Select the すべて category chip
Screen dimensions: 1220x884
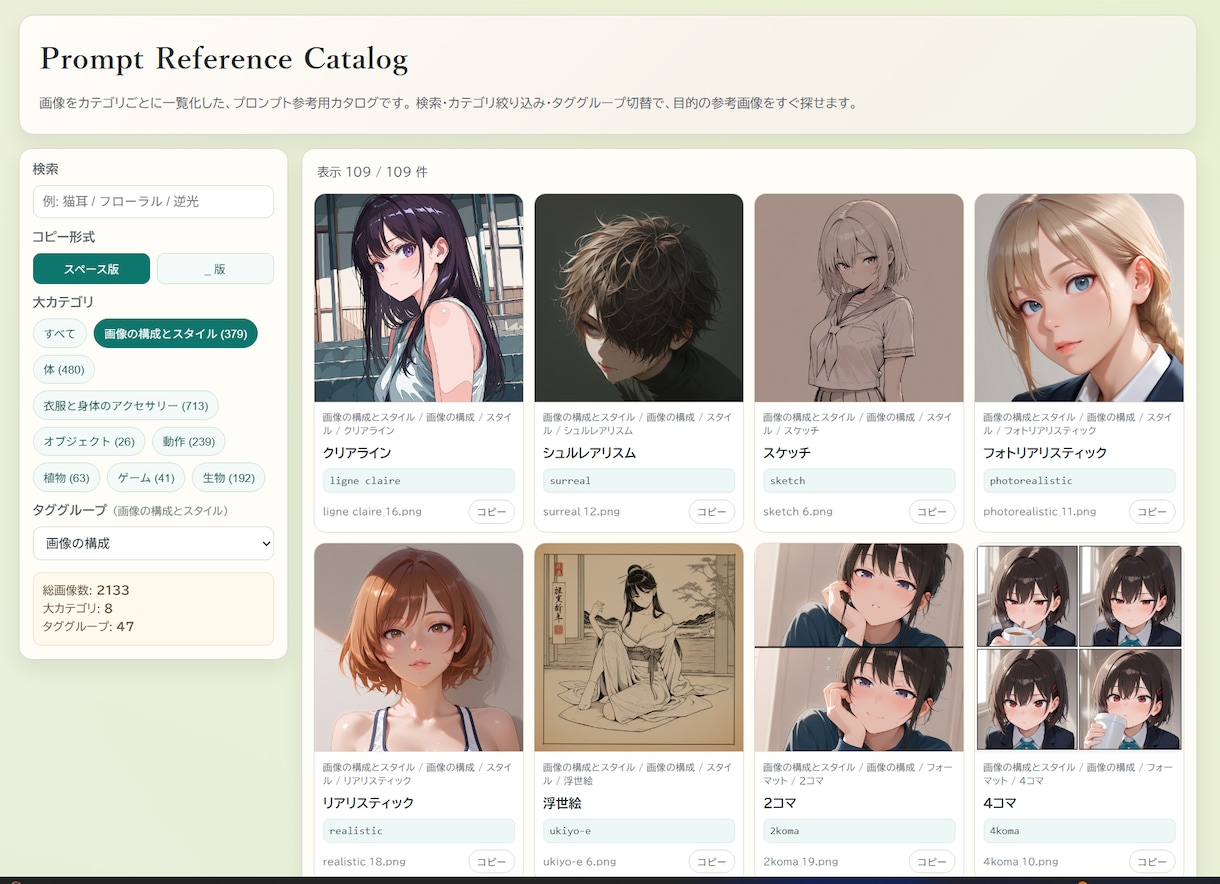point(60,334)
